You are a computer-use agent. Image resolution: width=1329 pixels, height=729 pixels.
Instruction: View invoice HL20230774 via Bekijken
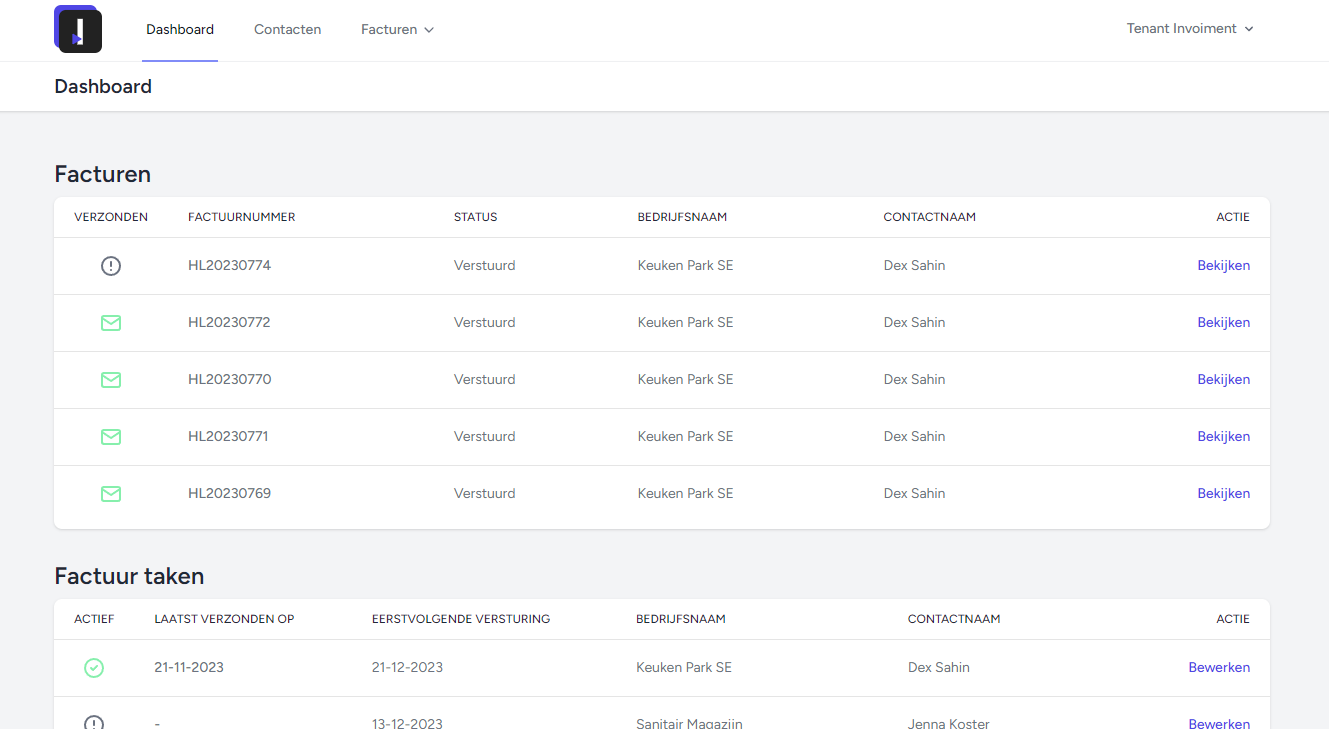tap(1223, 266)
